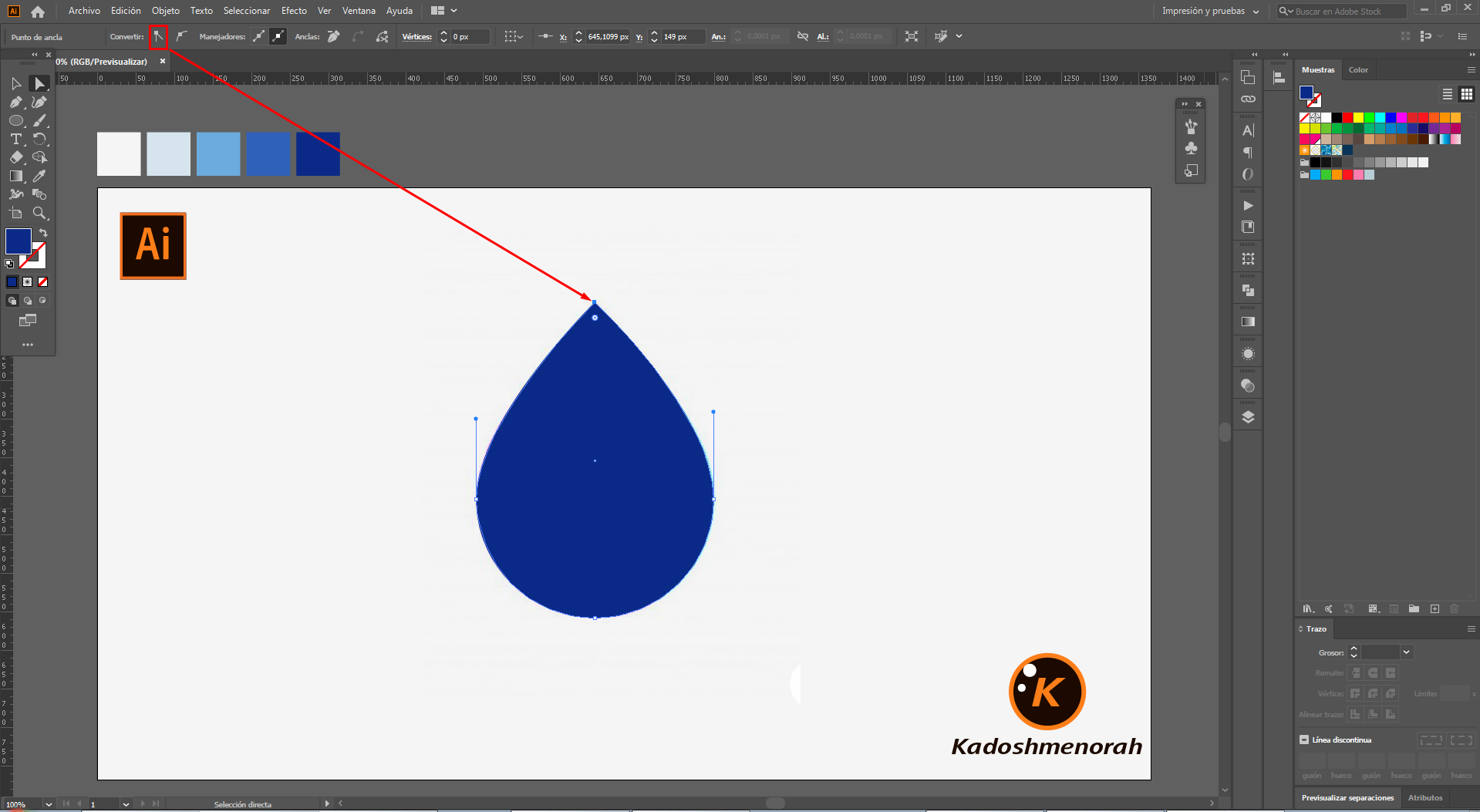
Task: Pick the cyan swatch in Muestras
Action: click(x=1380, y=117)
